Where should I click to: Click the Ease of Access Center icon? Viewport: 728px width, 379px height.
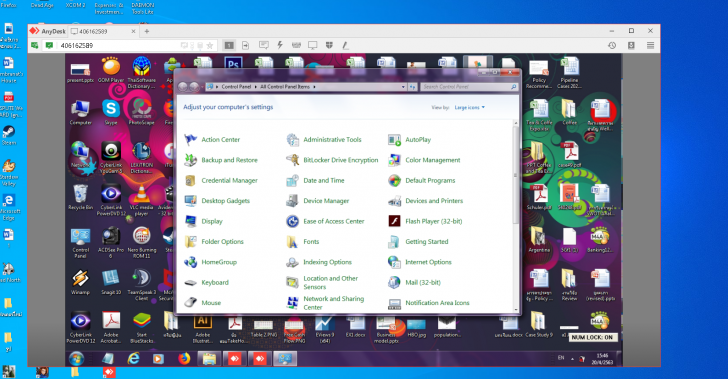(292, 221)
